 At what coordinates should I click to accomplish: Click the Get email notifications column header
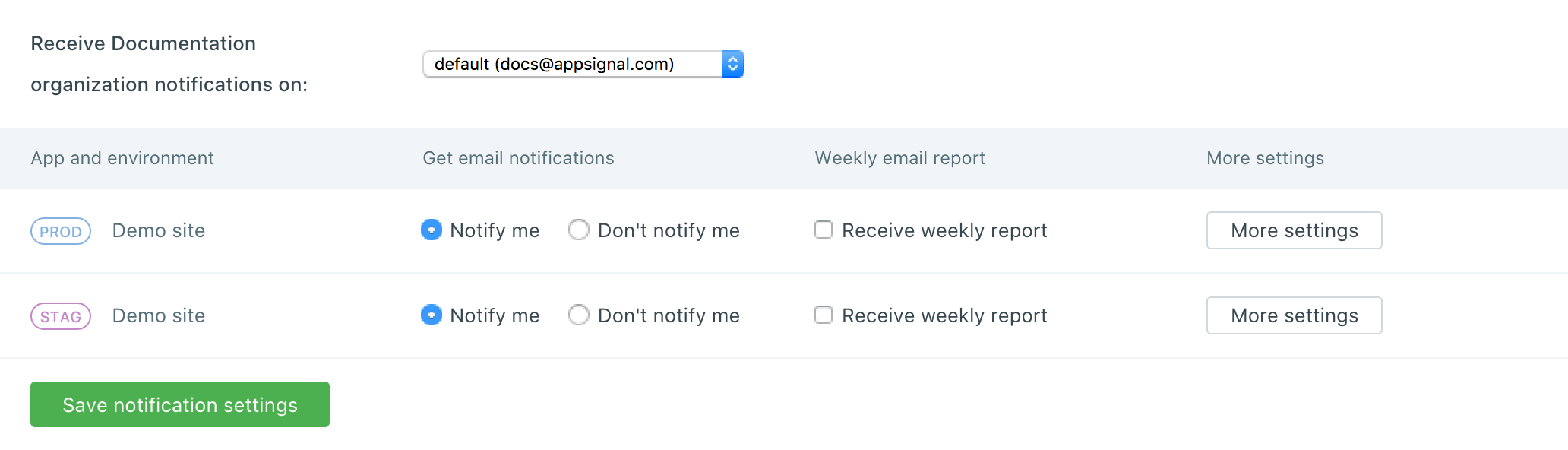pyautogui.click(x=518, y=158)
